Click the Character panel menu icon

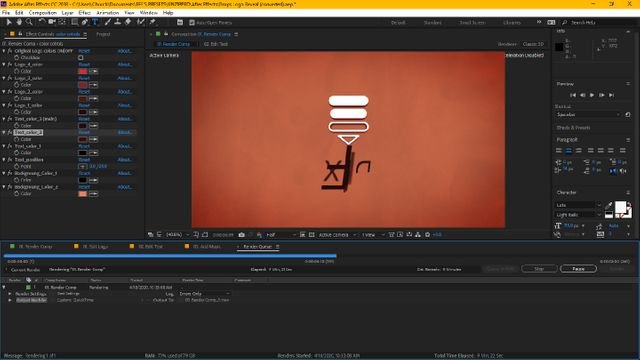(x=628, y=192)
